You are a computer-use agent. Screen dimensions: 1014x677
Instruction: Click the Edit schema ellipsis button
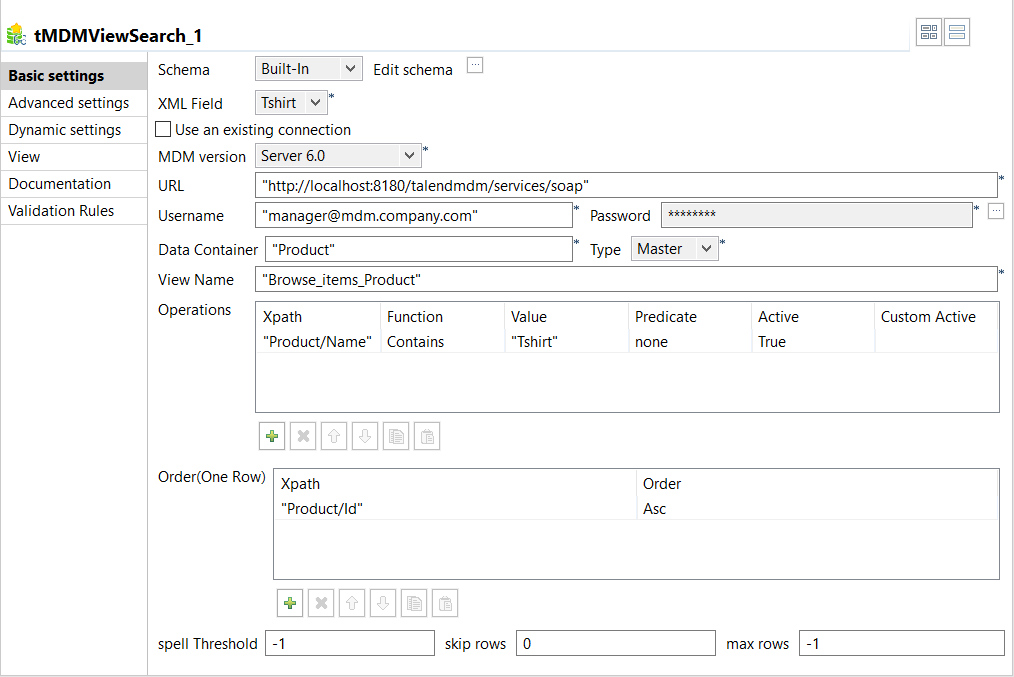pos(475,66)
